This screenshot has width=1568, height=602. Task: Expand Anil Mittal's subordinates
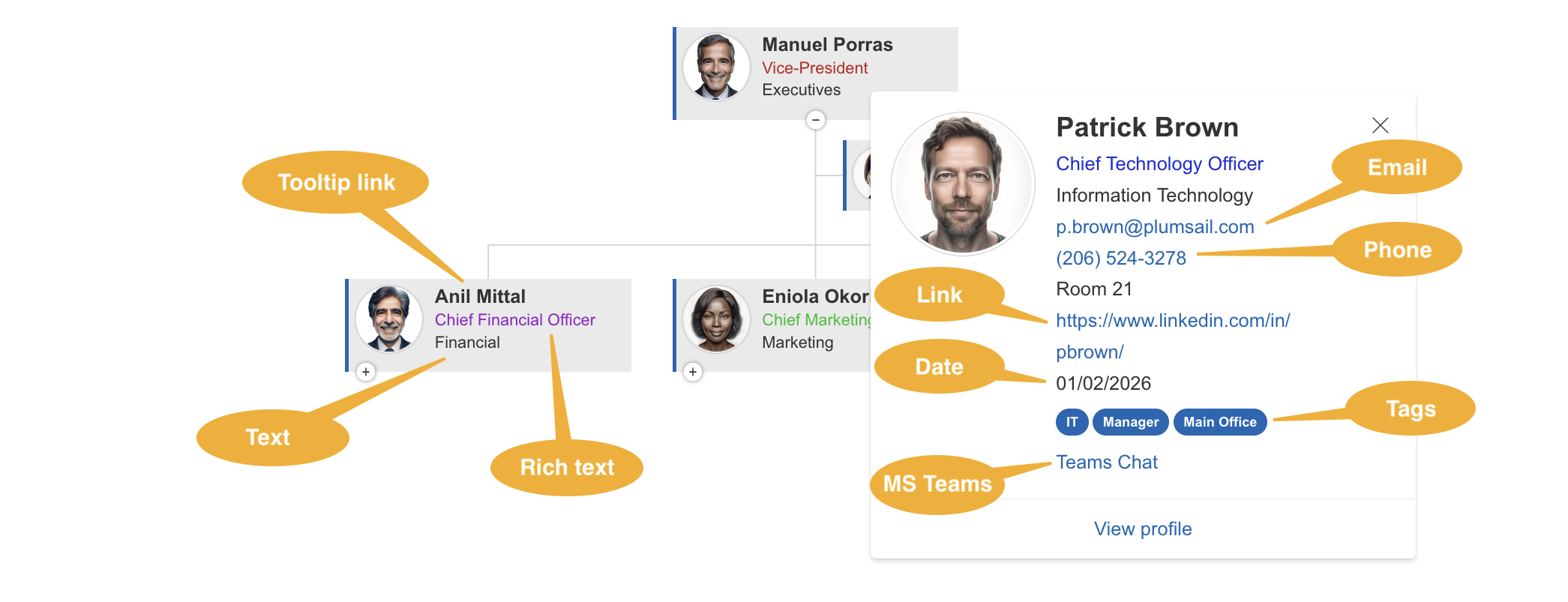366,372
